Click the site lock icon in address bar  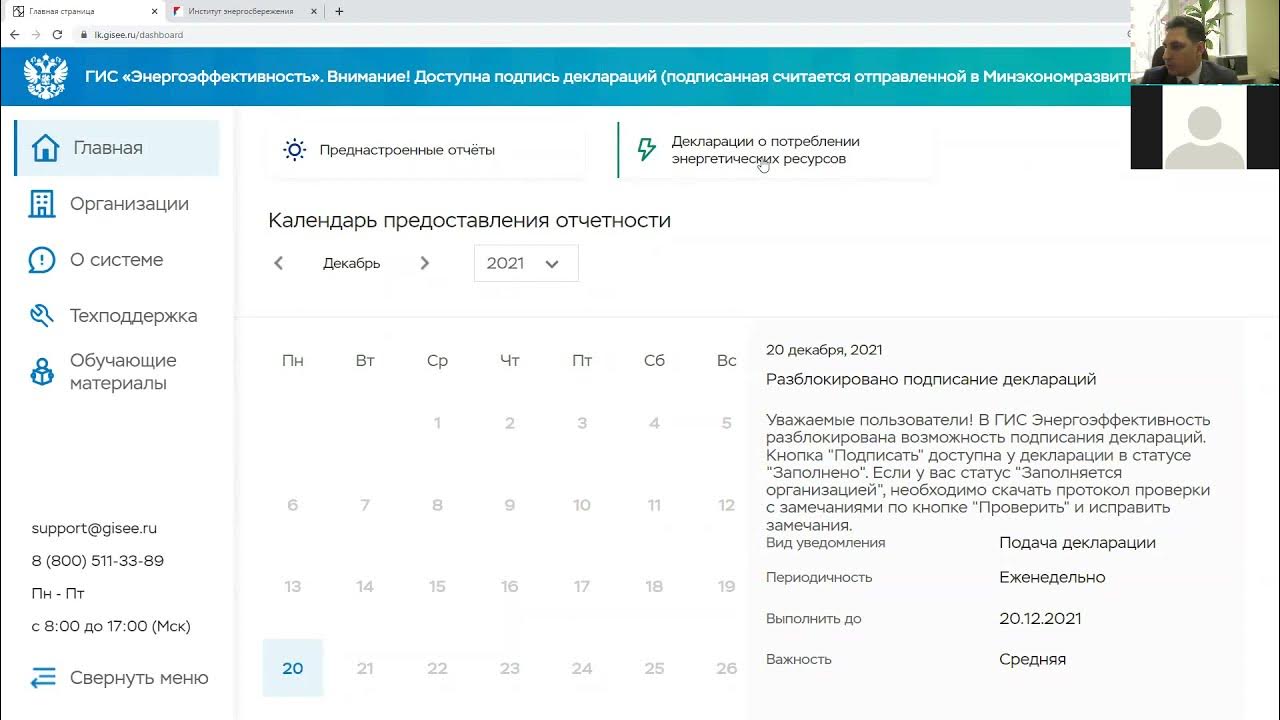(x=85, y=34)
